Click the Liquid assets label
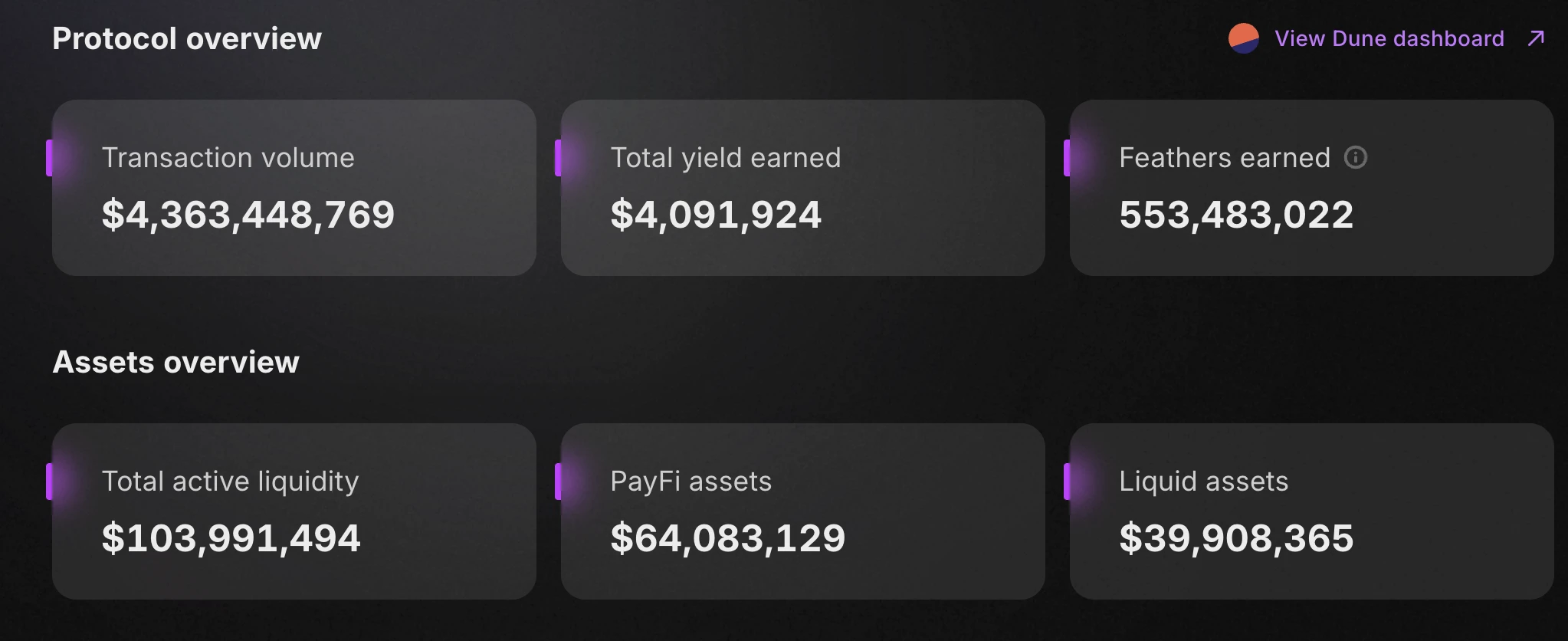 (1203, 481)
